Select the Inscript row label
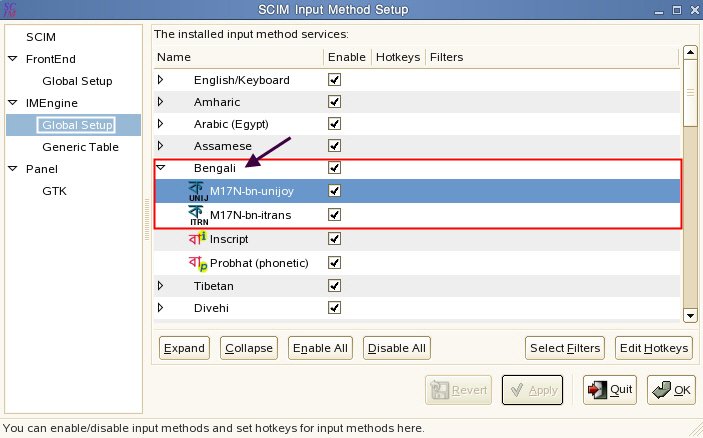This screenshot has width=703, height=438. [229, 239]
